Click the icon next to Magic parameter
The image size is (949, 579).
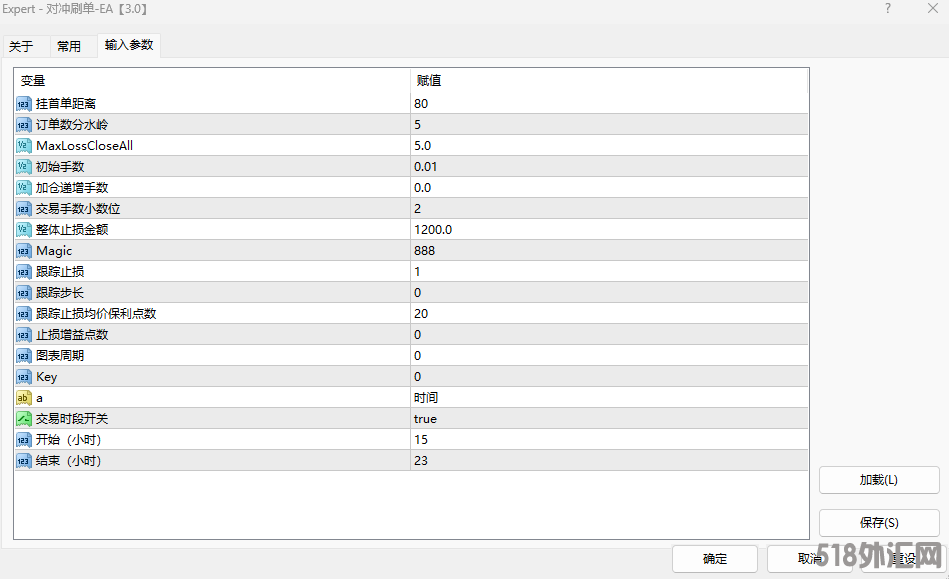(24, 251)
